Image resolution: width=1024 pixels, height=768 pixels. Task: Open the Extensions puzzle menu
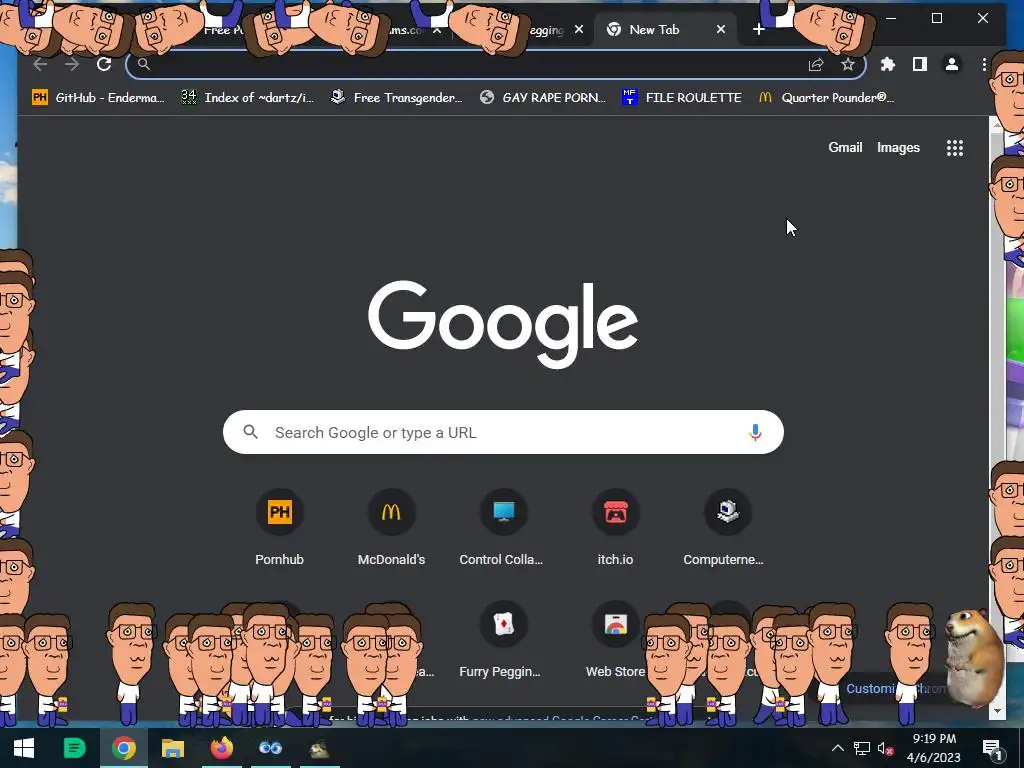pos(888,64)
